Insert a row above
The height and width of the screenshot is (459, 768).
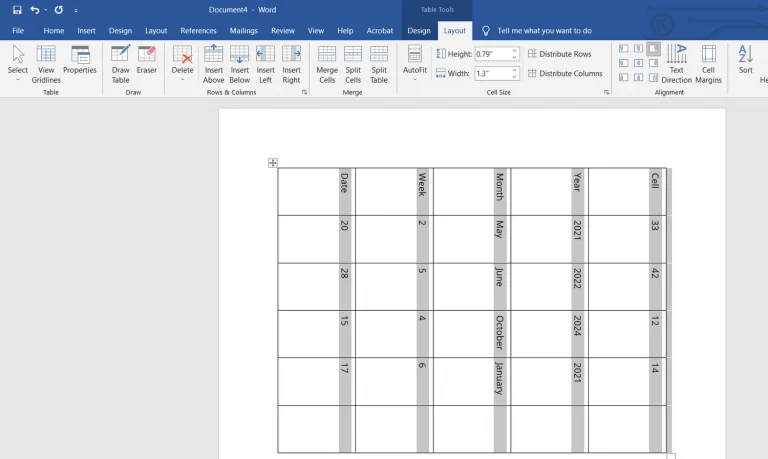214,64
